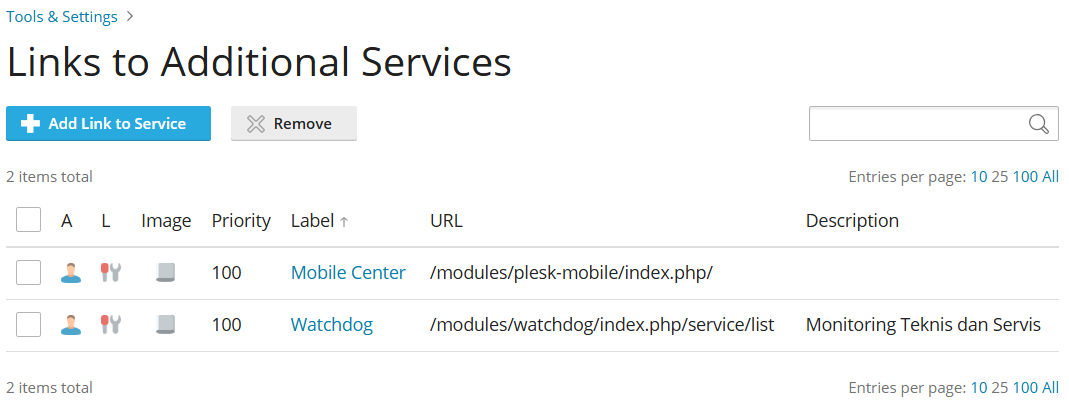Click the tools icon in Watchdog row
Viewport: 1069px width, 405px height.
[110, 325]
